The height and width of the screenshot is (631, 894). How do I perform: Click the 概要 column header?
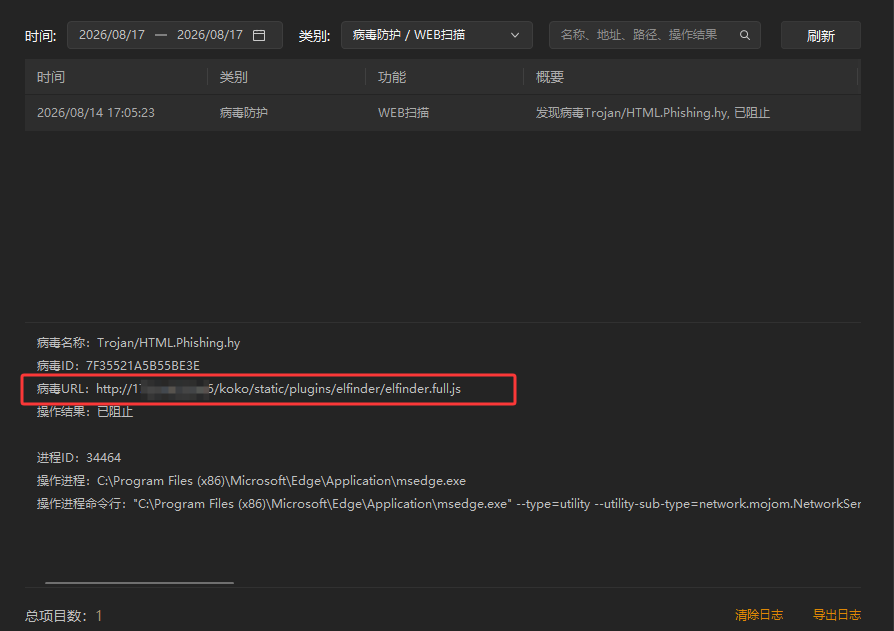[550, 77]
